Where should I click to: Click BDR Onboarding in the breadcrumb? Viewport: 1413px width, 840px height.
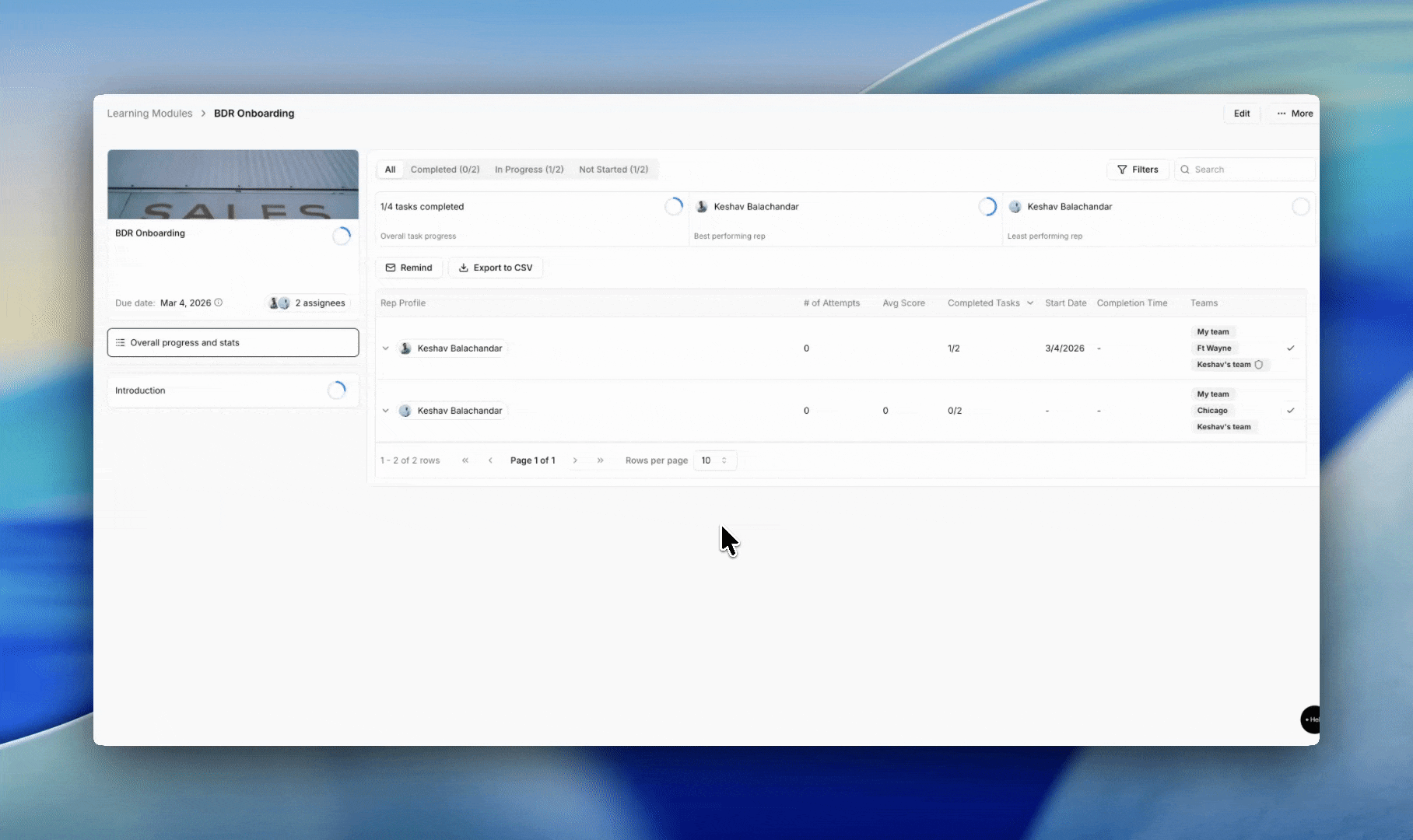click(254, 114)
